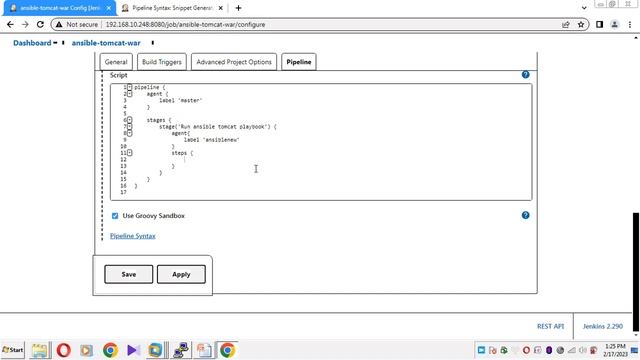640x360 pixels.
Task: Switch to the active Chrome window in taskbar
Action: tap(227, 350)
